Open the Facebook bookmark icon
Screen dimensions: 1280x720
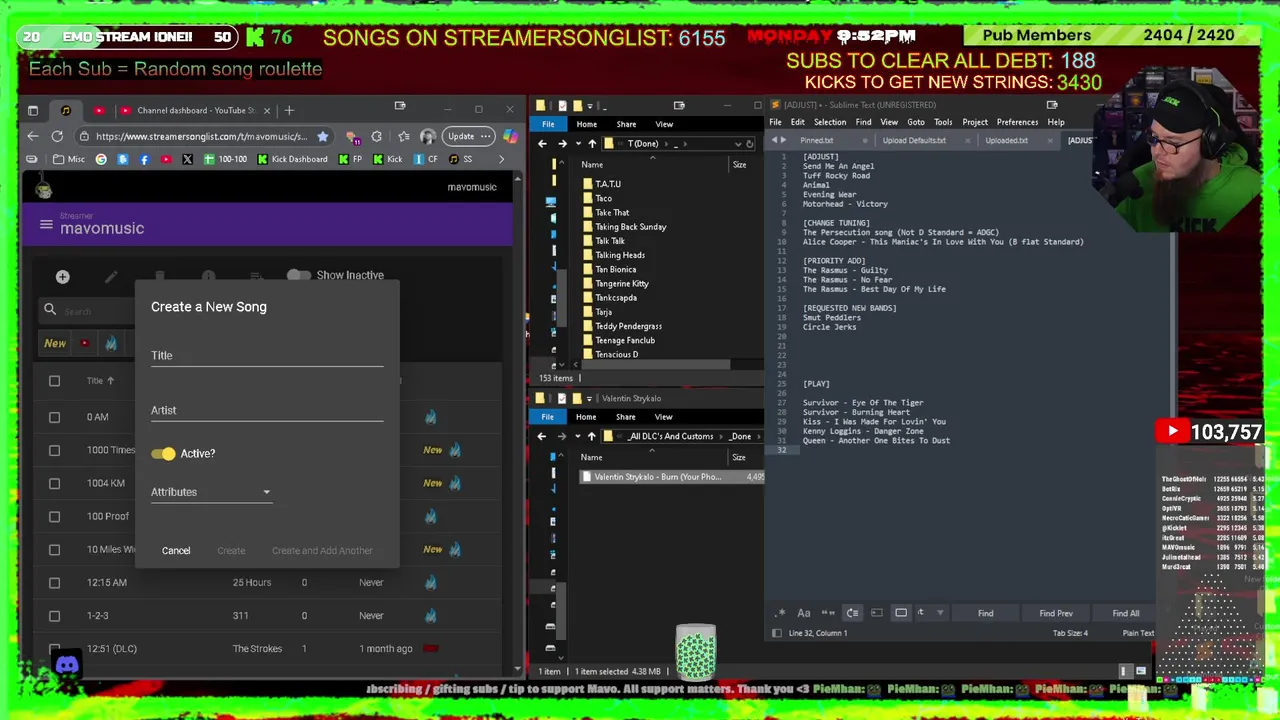(144, 159)
